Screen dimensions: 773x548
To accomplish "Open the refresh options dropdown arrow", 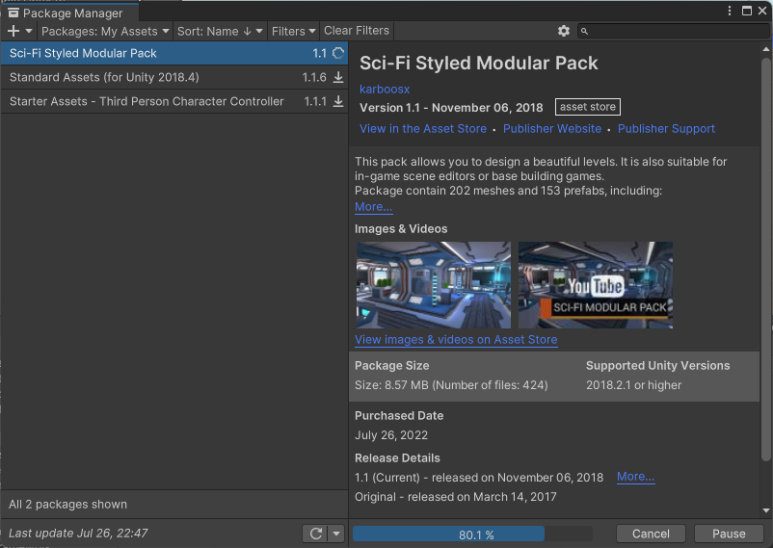I will pyautogui.click(x=336, y=533).
